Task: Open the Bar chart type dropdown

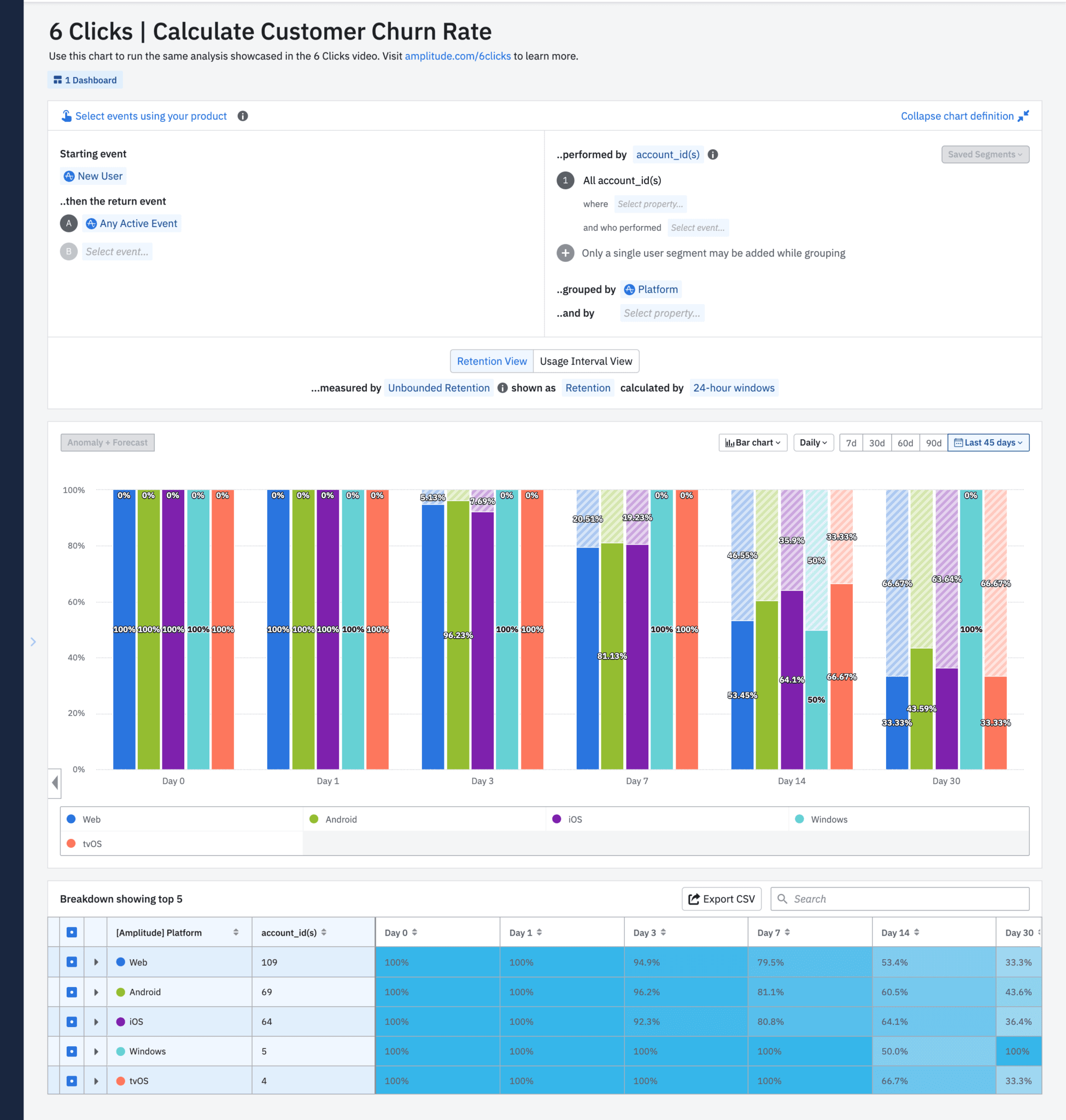Action: click(x=752, y=442)
